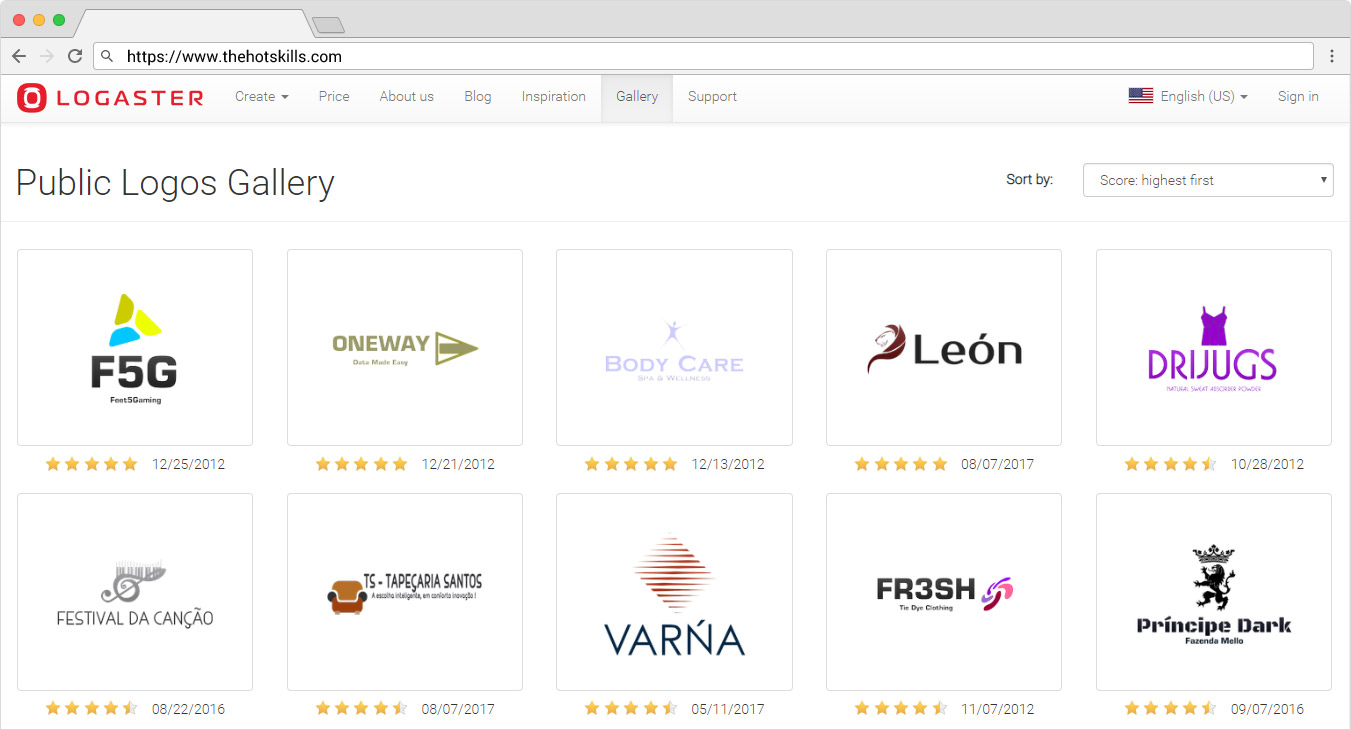Click the date 11/07/2012
1351x730 pixels.
(x=998, y=709)
